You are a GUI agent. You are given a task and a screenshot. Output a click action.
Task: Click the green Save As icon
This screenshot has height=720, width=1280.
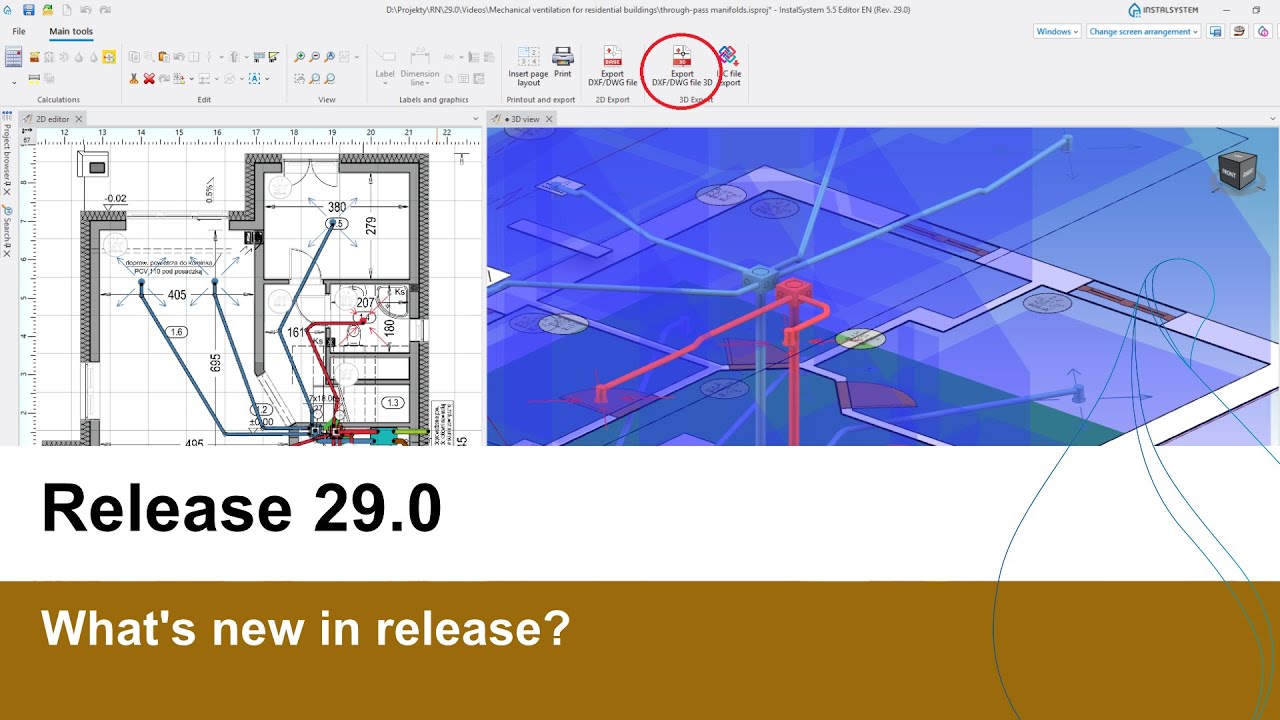pyautogui.click(x=48, y=10)
